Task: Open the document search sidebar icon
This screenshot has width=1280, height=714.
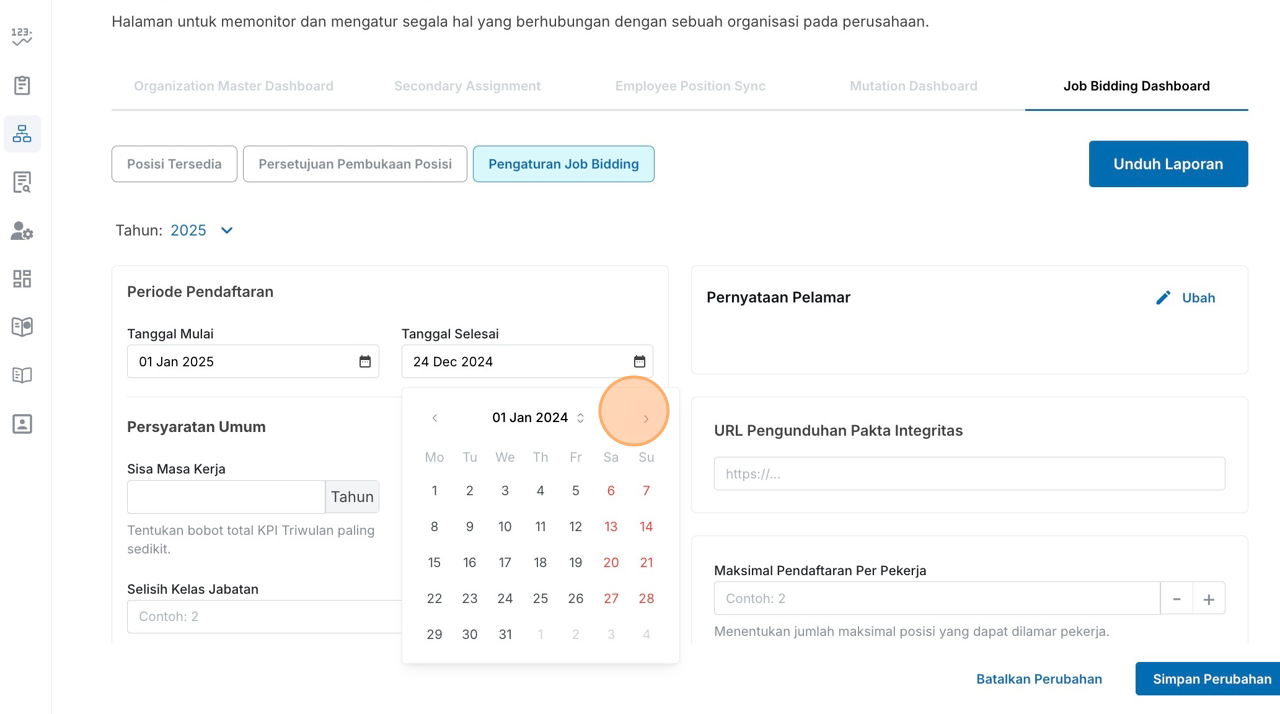Action: coord(22,182)
